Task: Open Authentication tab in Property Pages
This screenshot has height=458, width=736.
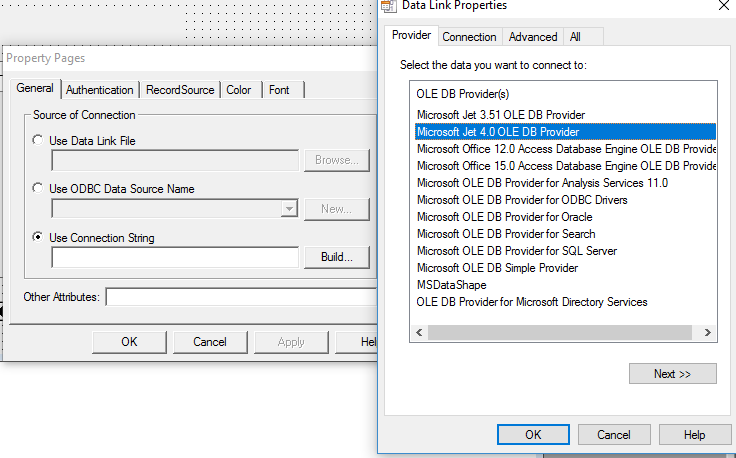Action: (100, 90)
